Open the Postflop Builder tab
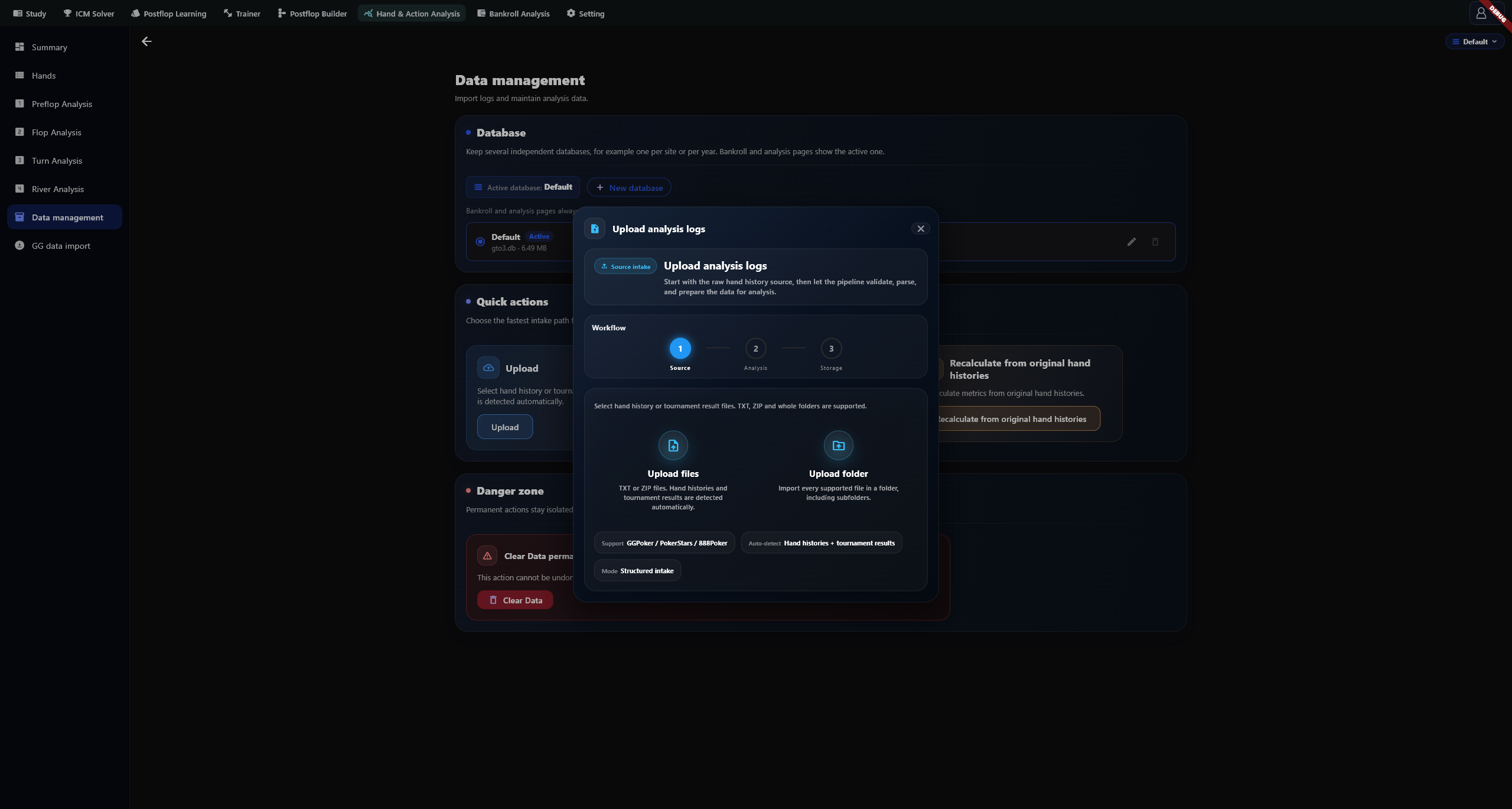The image size is (1512, 809). [312, 14]
